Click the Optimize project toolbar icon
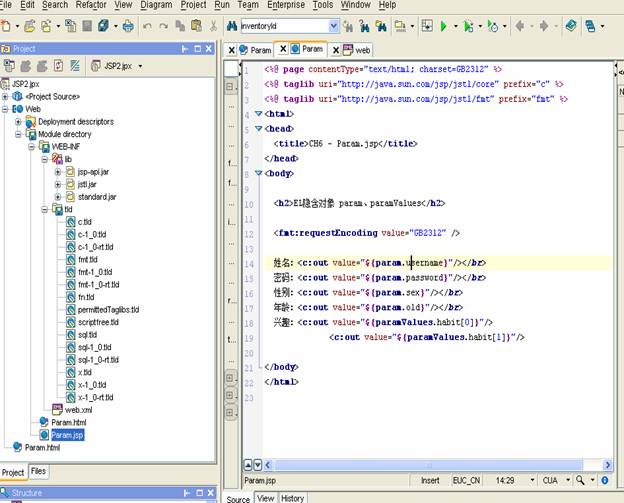 (493, 26)
